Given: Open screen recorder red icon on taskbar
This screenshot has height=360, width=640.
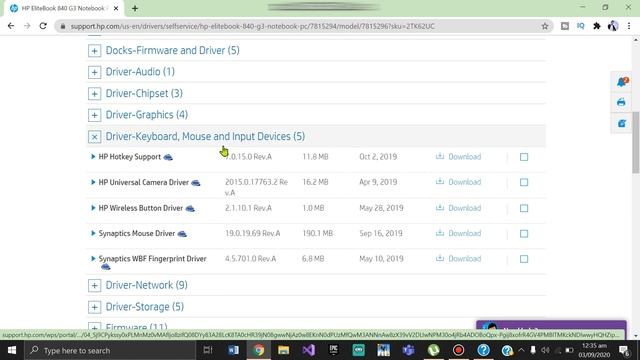Looking at the screenshot, I should (x=458, y=350).
